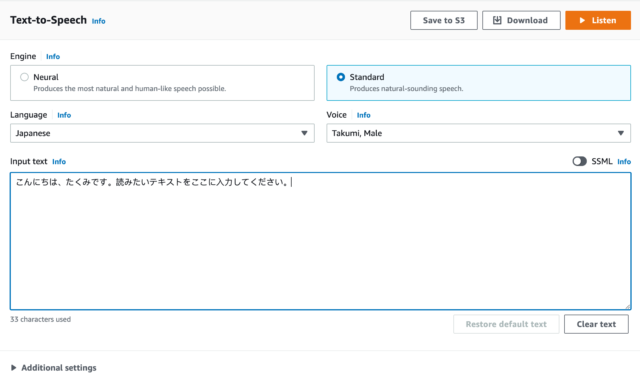Image resolution: width=640 pixels, height=382 pixels.
Task: Click the Language dropdown arrow icon
Action: 304,133
